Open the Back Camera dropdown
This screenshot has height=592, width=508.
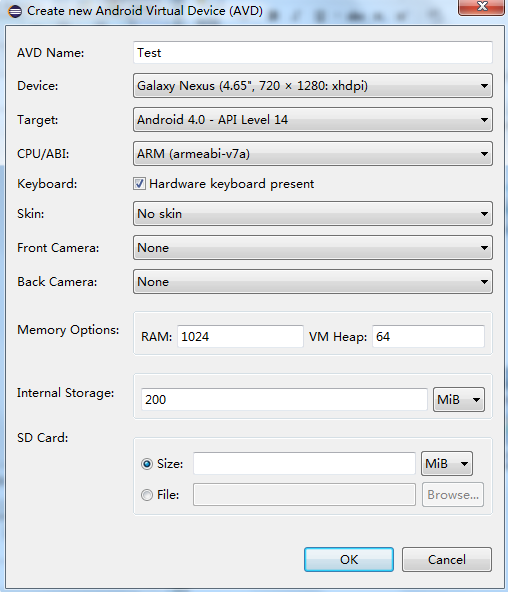point(313,282)
